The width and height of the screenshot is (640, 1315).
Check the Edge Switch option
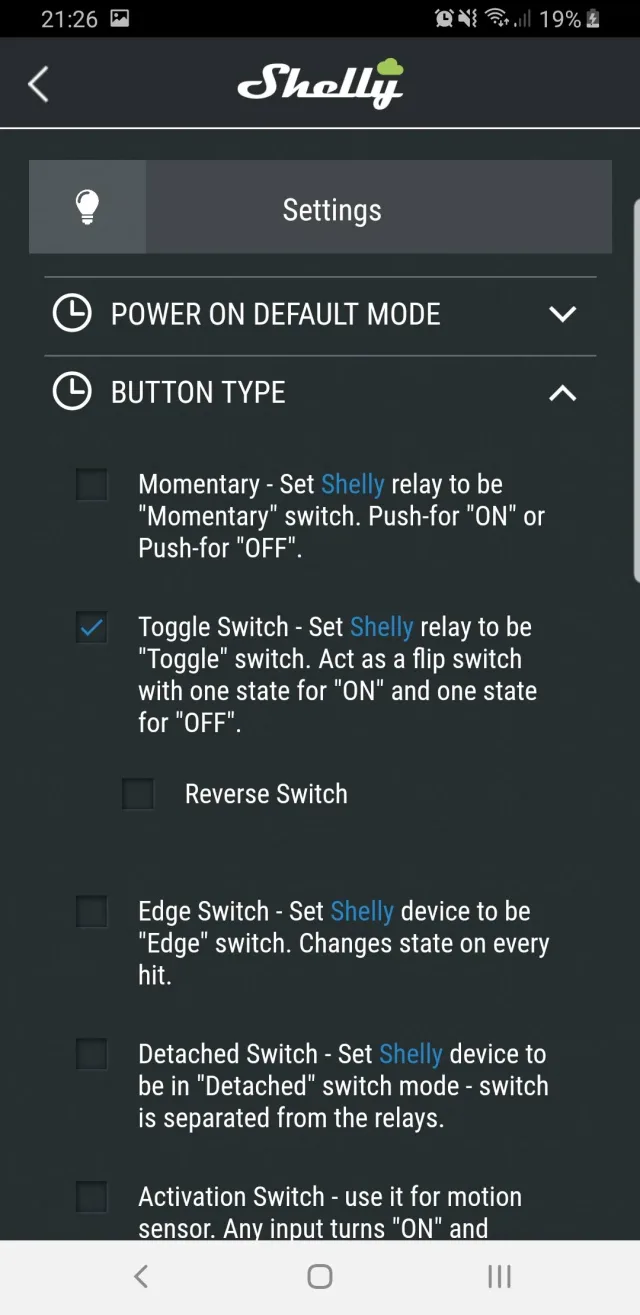(92, 912)
